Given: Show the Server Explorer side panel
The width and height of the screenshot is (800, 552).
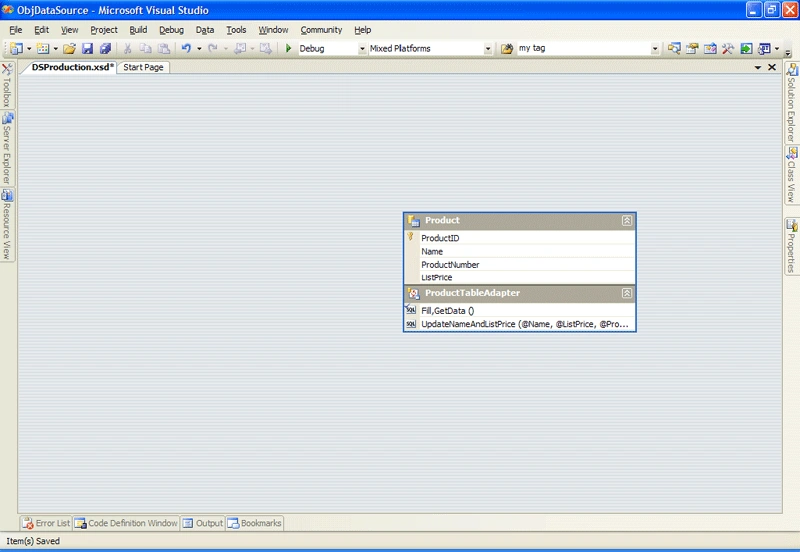Looking at the screenshot, I should pyautogui.click(x=7, y=148).
